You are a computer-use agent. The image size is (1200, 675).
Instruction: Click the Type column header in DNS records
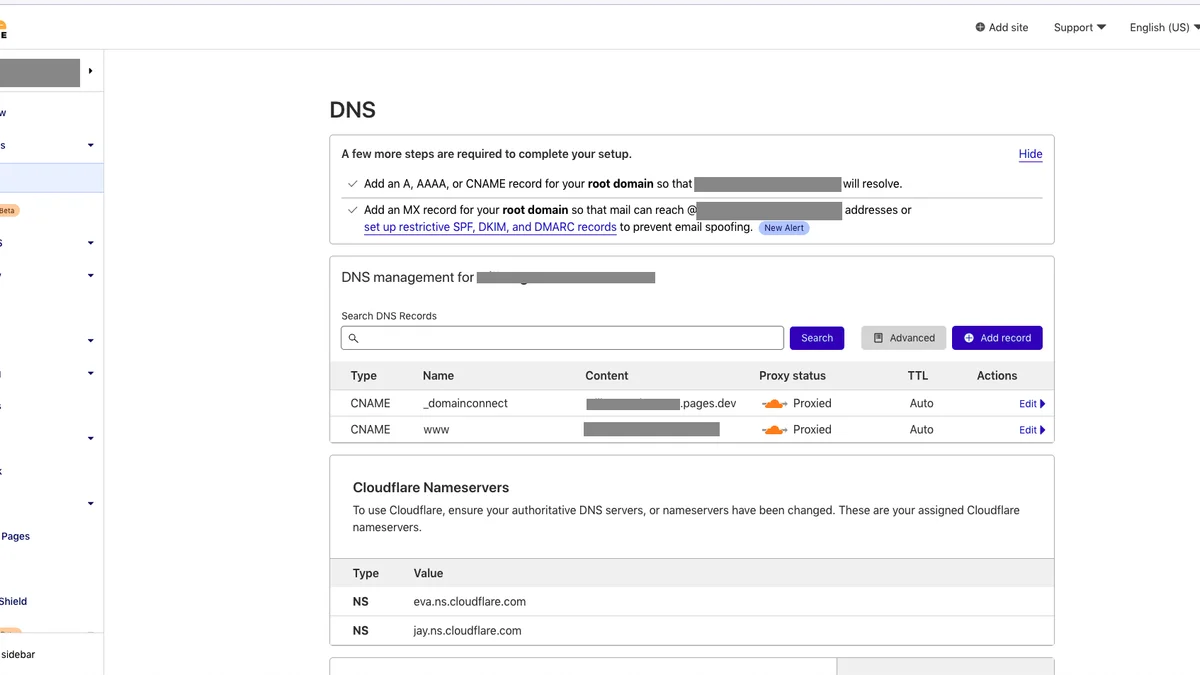coord(364,376)
